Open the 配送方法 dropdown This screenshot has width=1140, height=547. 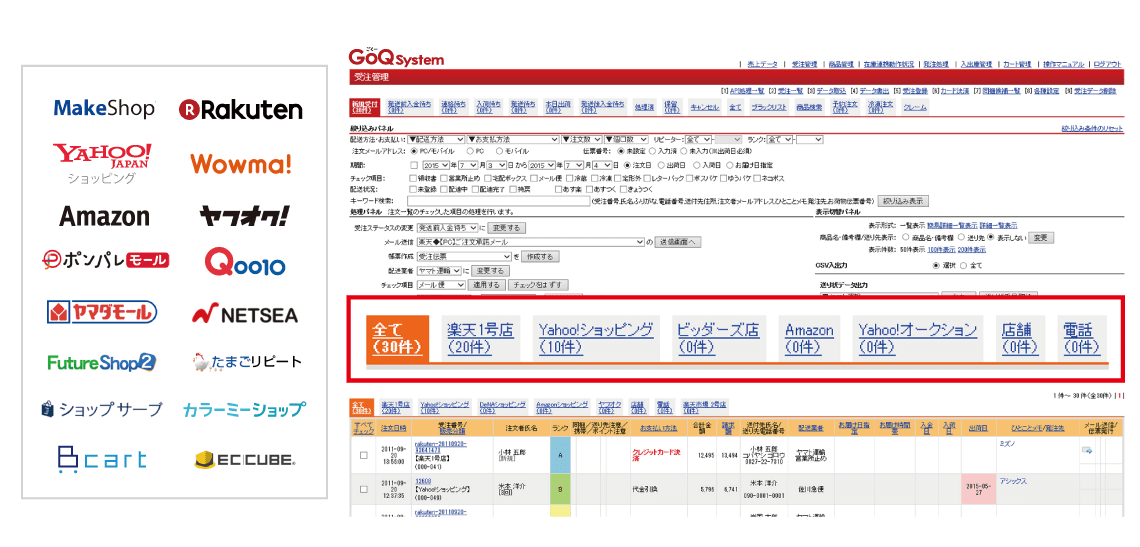[436, 139]
